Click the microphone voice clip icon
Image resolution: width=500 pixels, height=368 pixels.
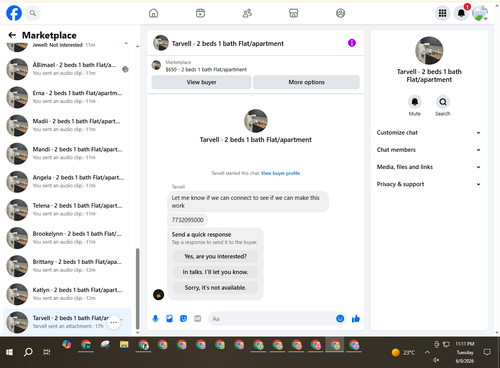155,319
